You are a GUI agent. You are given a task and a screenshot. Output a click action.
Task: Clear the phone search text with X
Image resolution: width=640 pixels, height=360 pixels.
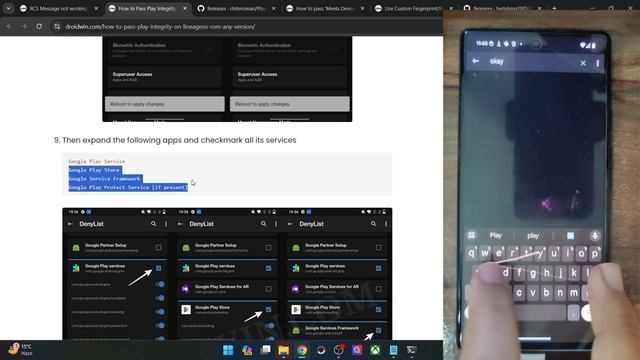(x=583, y=63)
